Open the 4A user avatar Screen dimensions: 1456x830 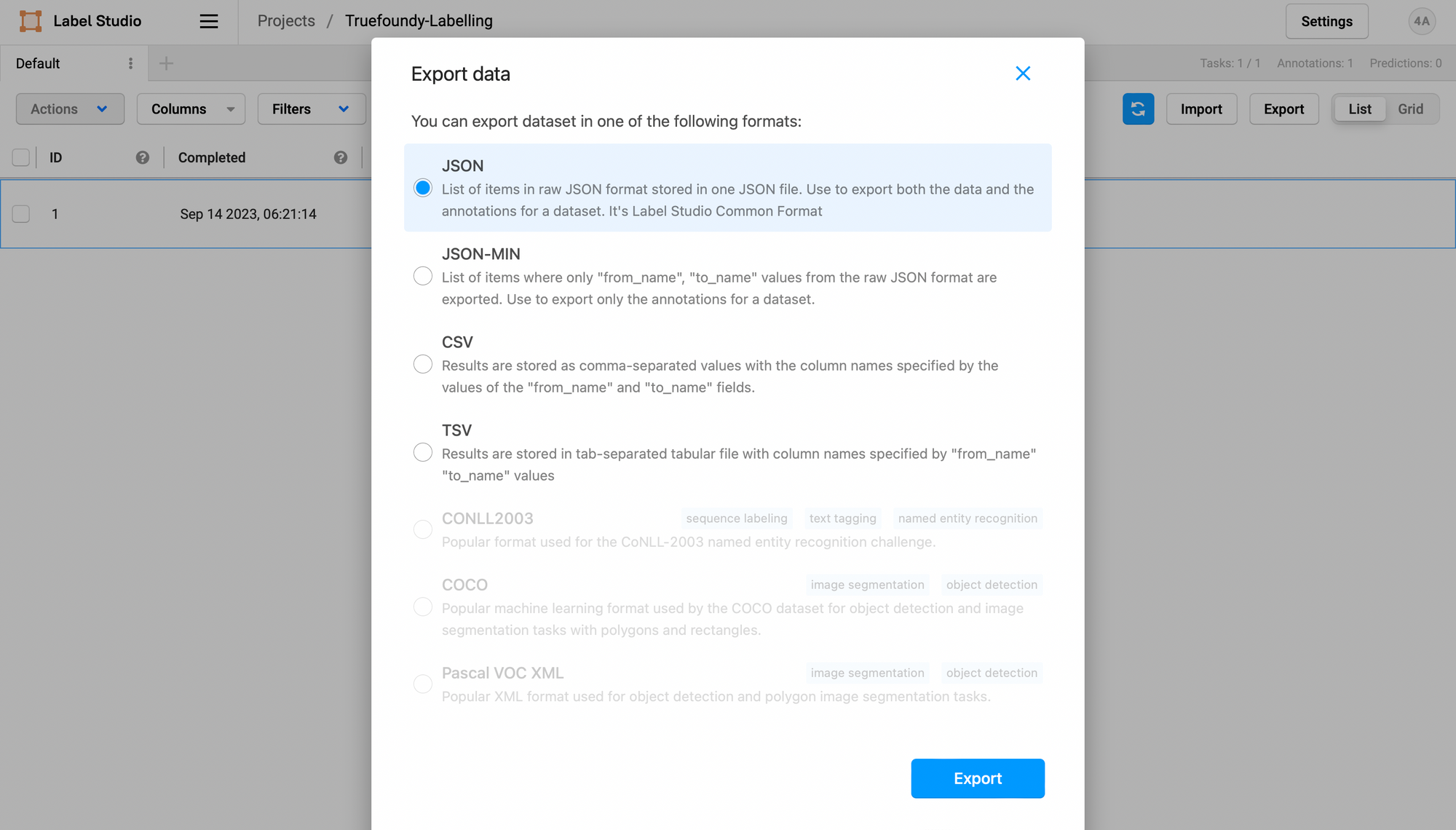coord(1421,21)
